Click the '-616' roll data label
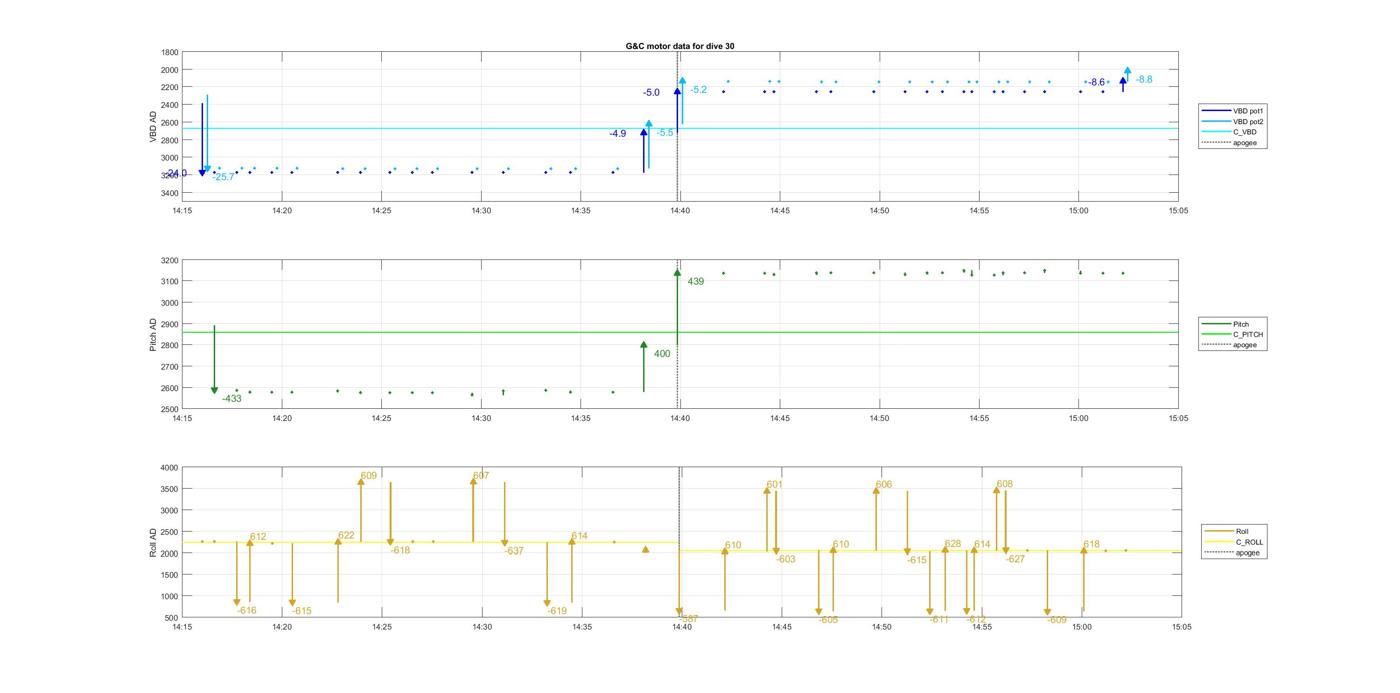The height and width of the screenshot is (693, 1400). coord(247,611)
